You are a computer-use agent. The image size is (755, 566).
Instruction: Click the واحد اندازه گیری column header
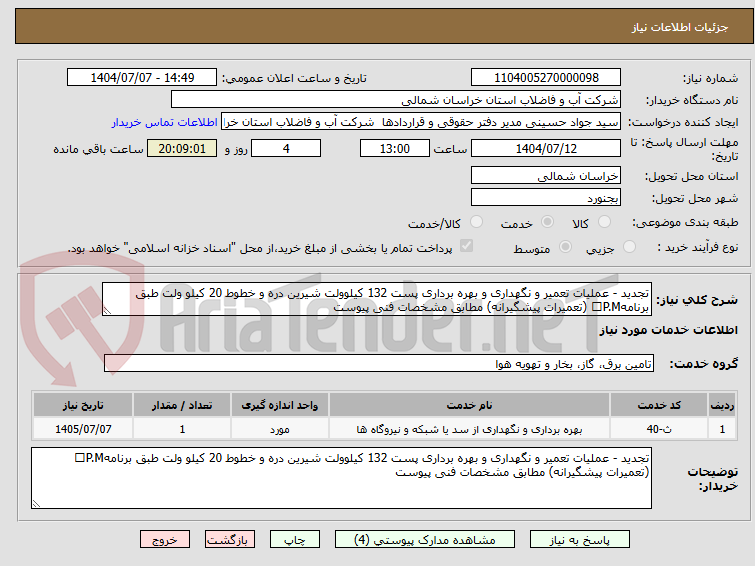pyautogui.click(x=280, y=405)
